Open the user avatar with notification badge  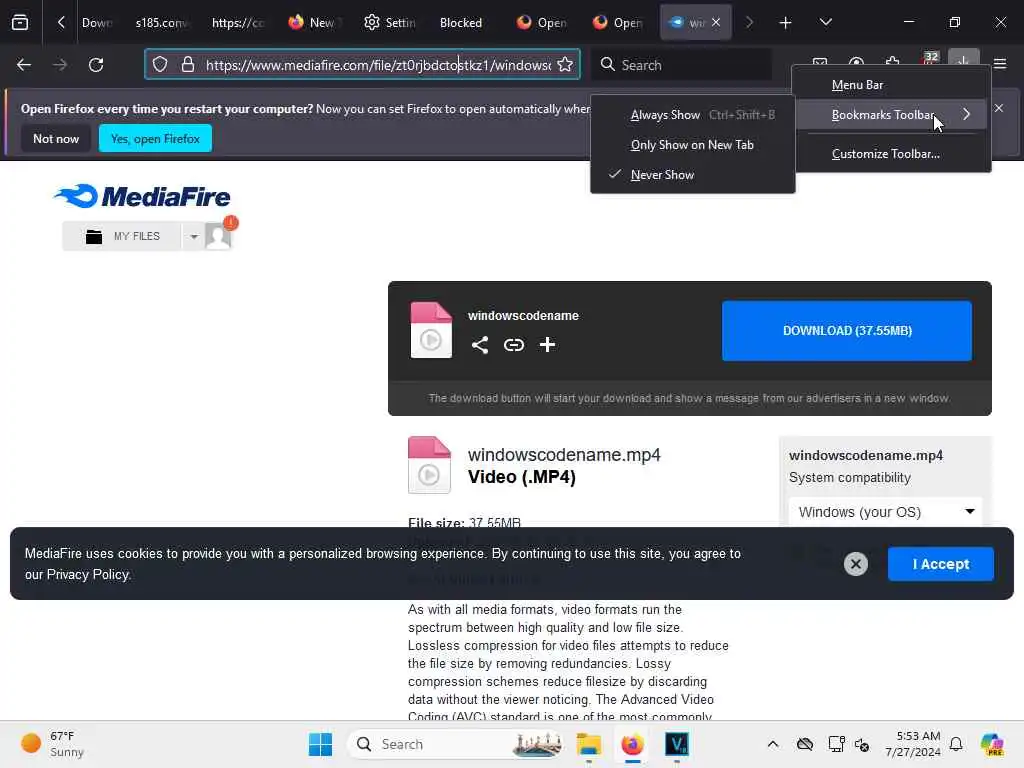[x=219, y=234]
